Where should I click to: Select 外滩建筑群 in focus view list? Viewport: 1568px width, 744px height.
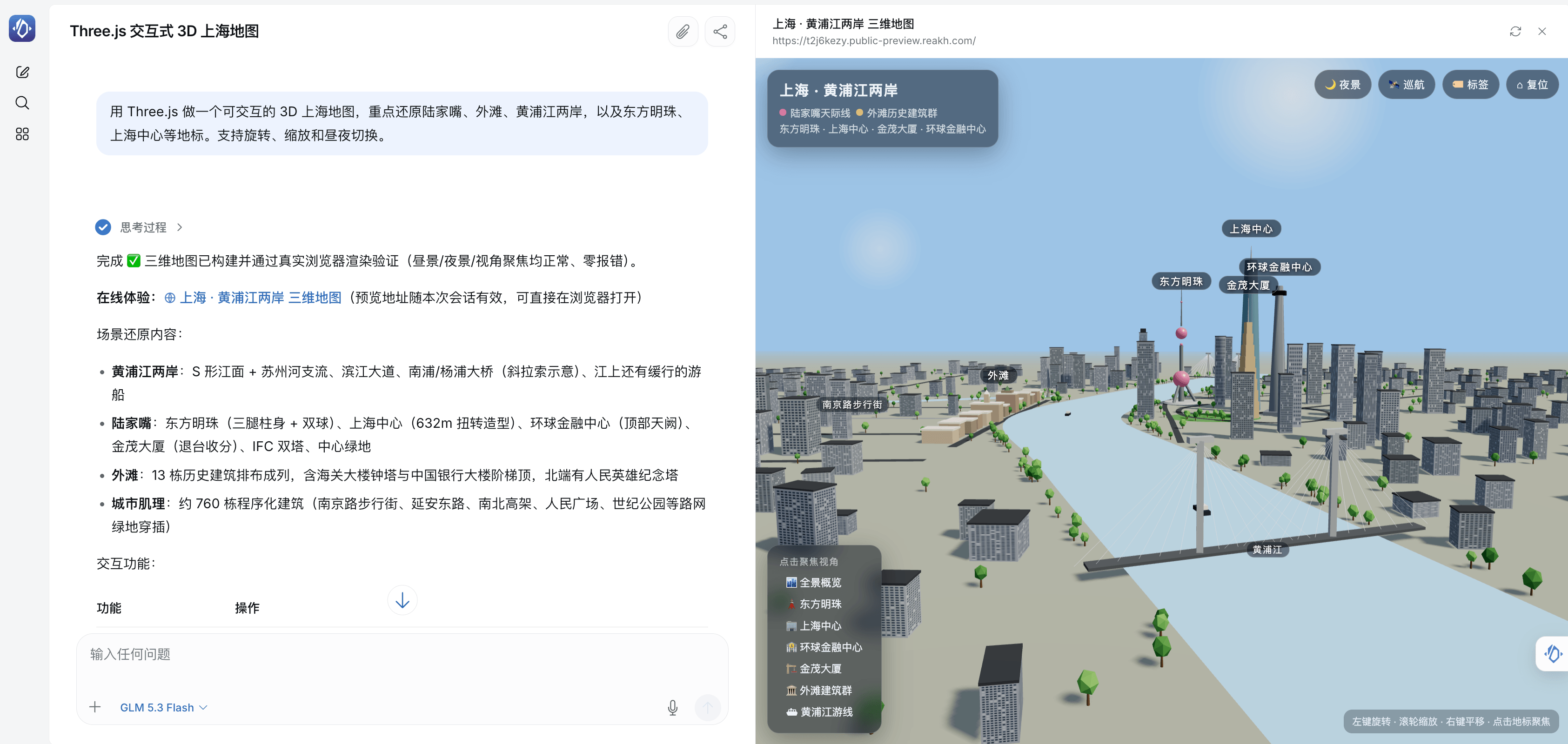(819, 691)
